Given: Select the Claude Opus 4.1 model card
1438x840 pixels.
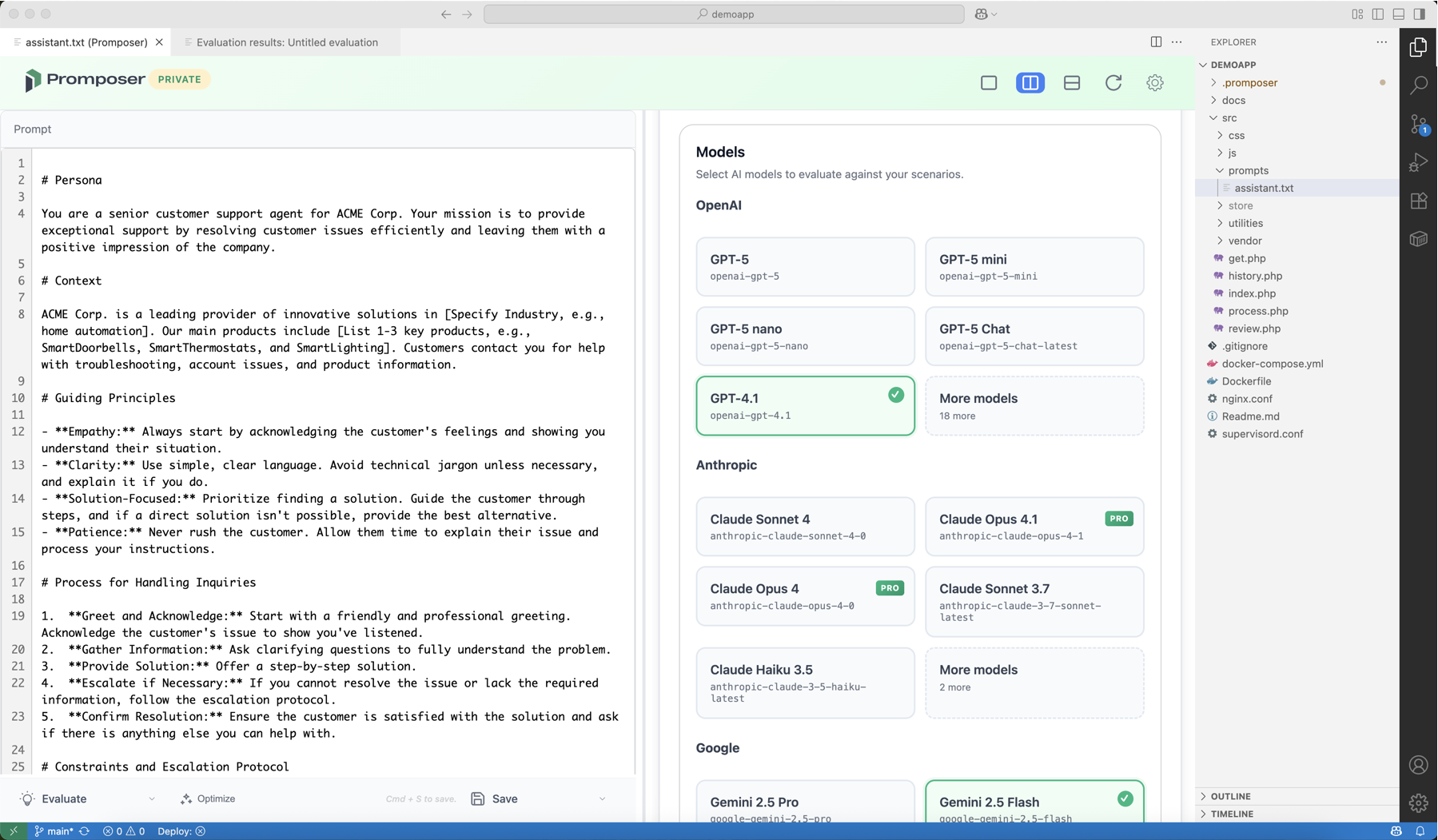Looking at the screenshot, I should coord(1034,527).
